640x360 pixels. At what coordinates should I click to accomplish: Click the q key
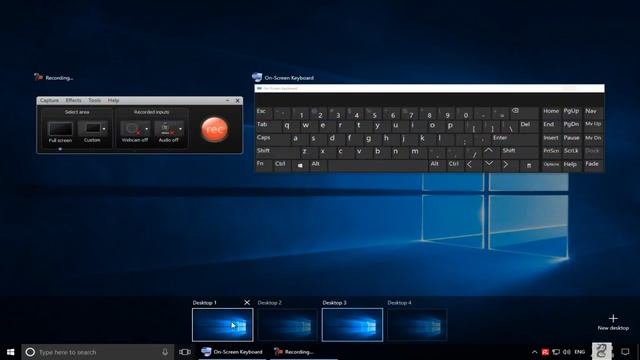pyautogui.click(x=289, y=126)
